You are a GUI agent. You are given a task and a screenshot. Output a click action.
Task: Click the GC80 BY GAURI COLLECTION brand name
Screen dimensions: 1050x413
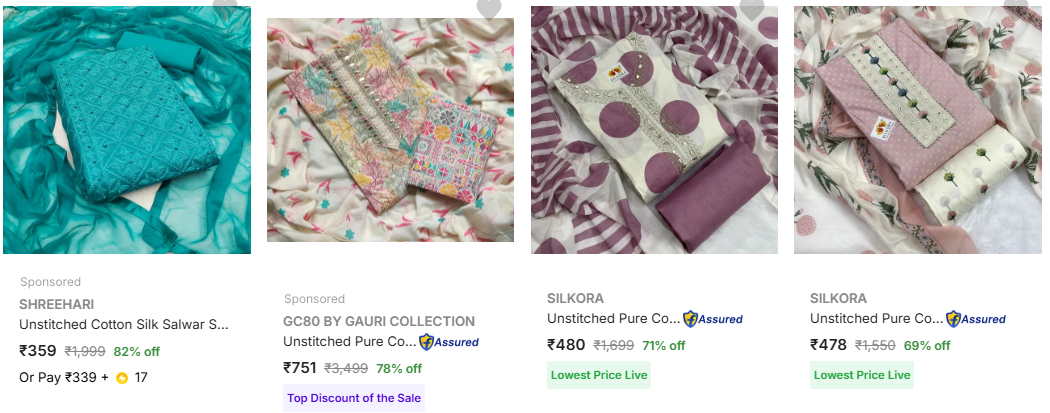pos(379,321)
